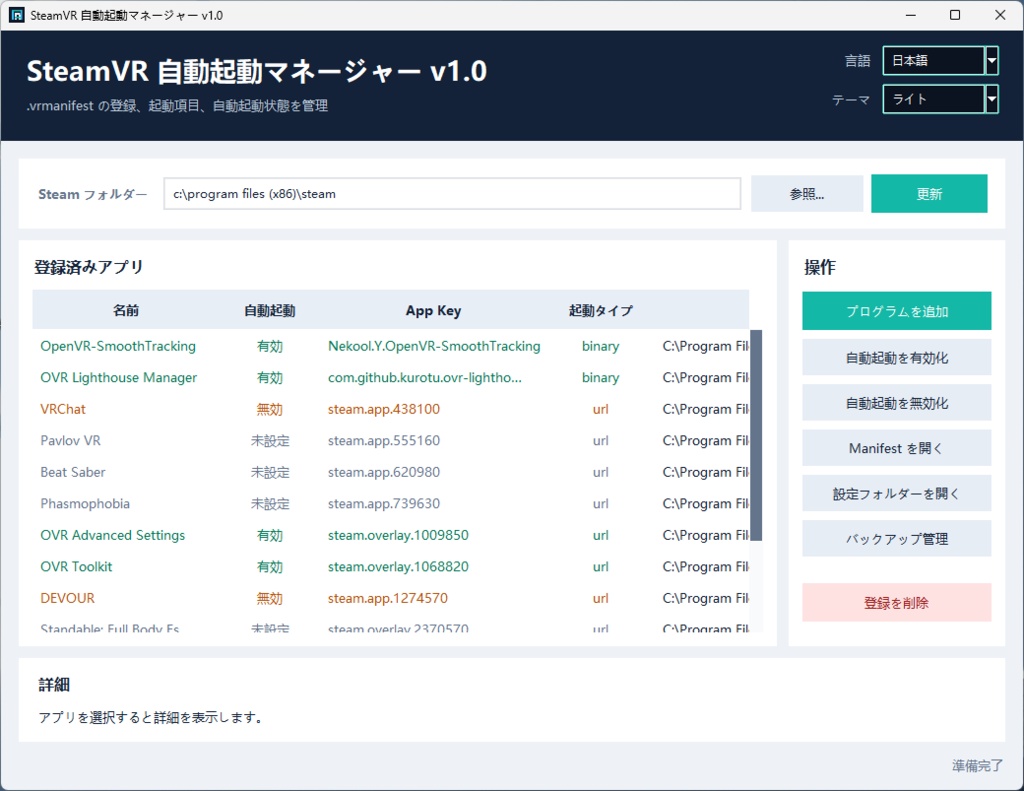
Task: Click 自動起動を無効化 button
Action: [x=897, y=403]
